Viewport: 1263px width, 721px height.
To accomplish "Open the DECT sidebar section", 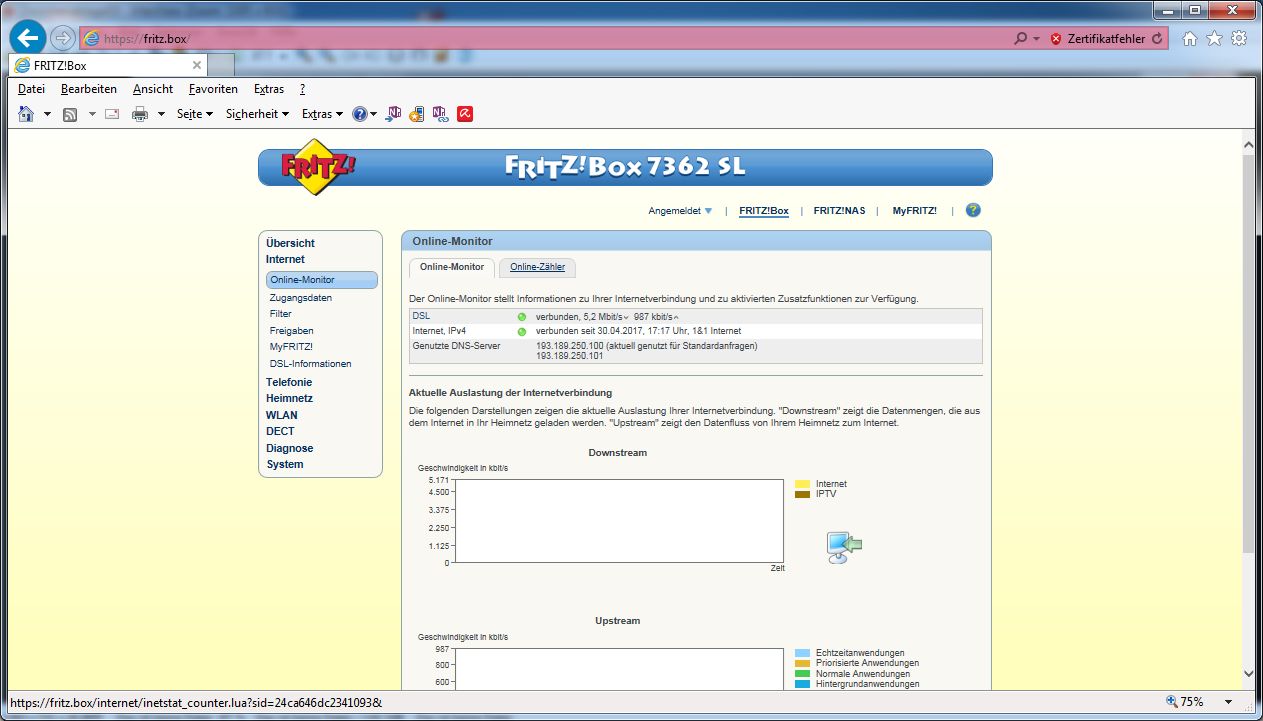I will click(280, 431).
